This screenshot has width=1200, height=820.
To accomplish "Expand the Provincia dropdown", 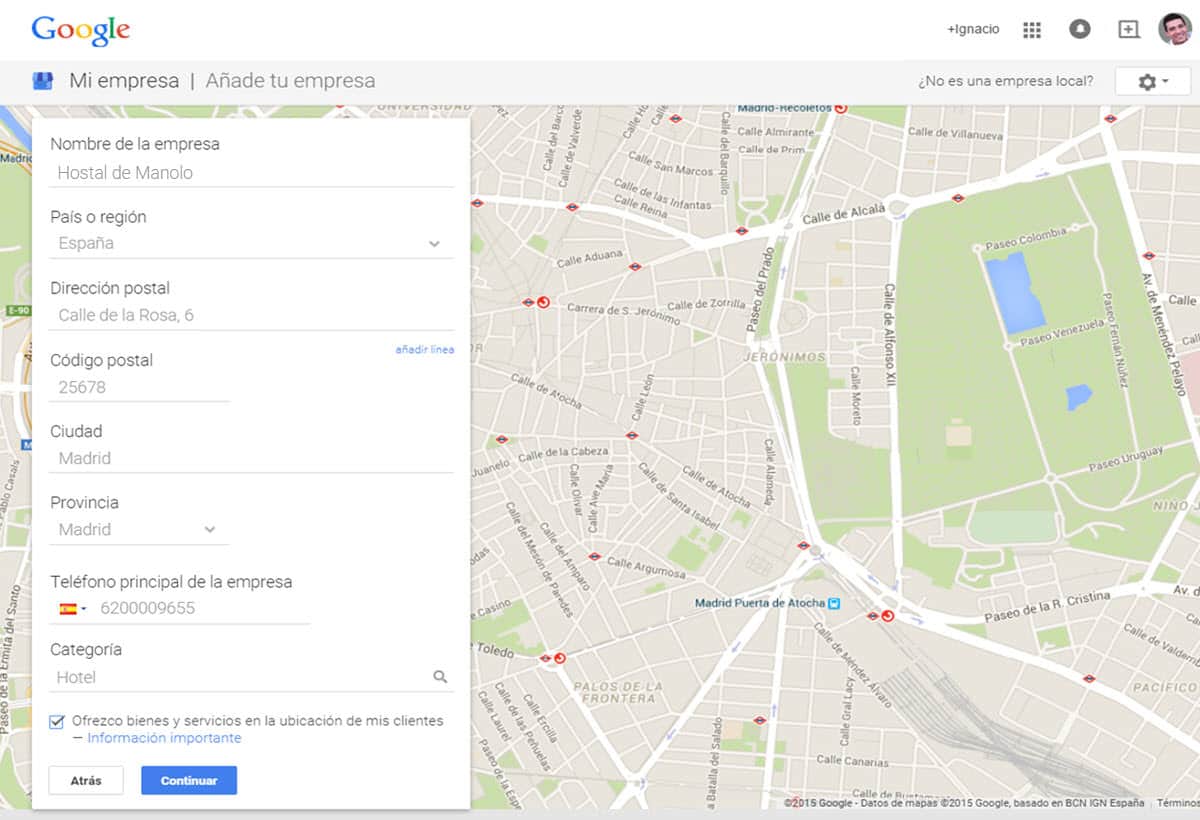I will tap(210, 529).
